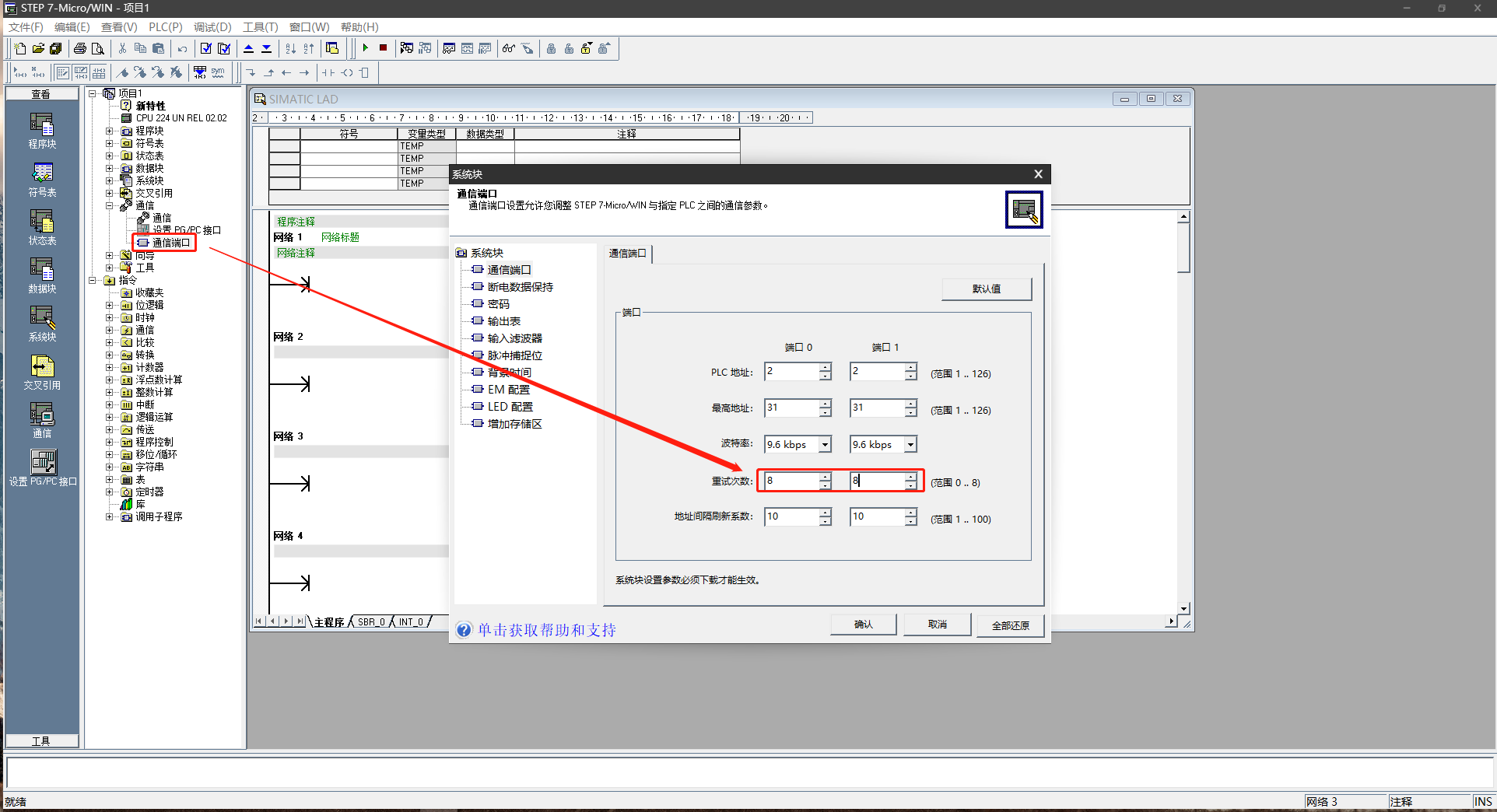Open the PLC(P) menu
Image resolution: width=1497 pixels, height=812 pixels.
(x=165, y=27)
